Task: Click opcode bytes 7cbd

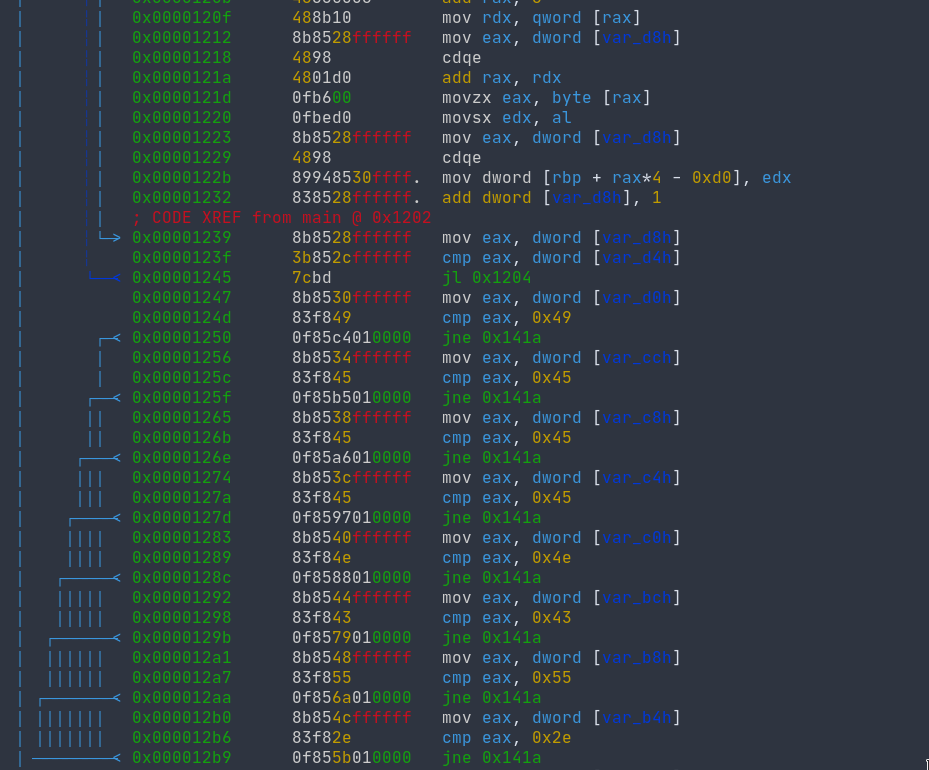Action: 312,278
